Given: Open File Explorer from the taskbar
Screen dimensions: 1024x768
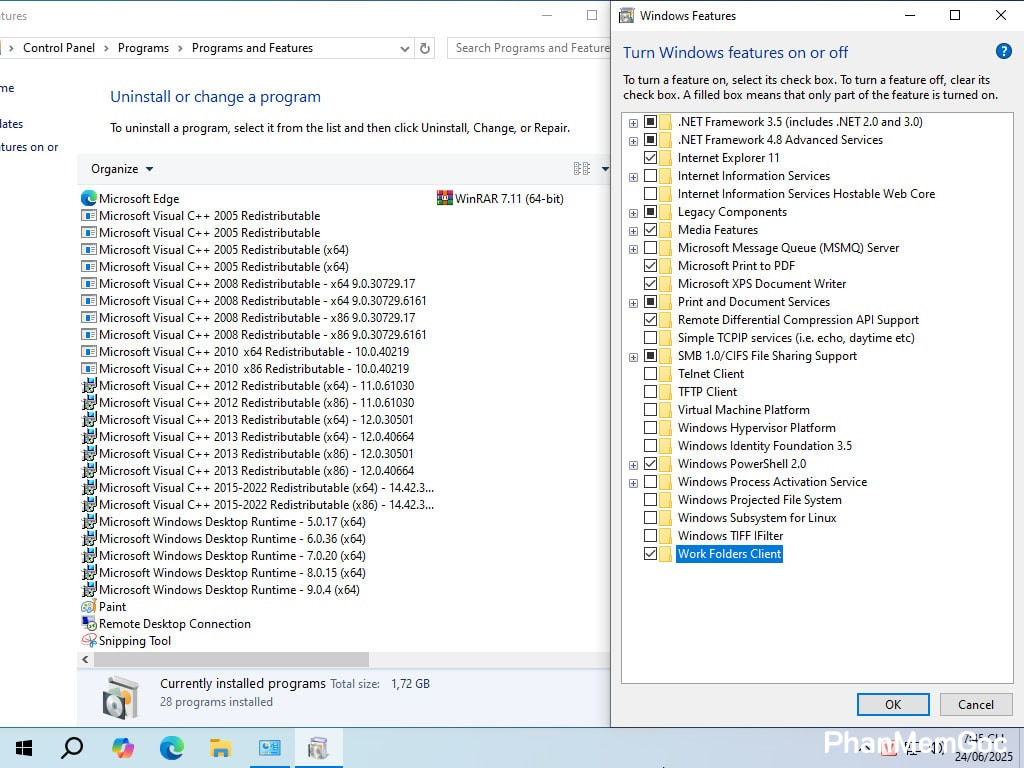Looking at the screenshot, I should click(x=220, y=747).
